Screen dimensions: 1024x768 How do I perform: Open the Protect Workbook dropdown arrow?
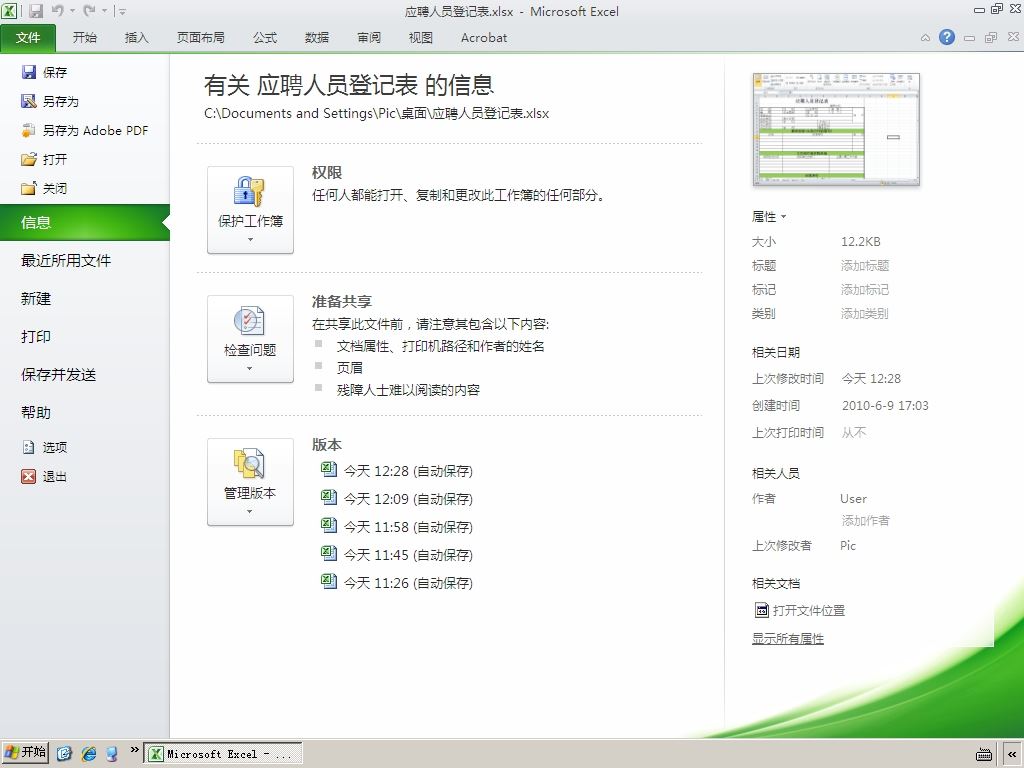coord(250,240)
